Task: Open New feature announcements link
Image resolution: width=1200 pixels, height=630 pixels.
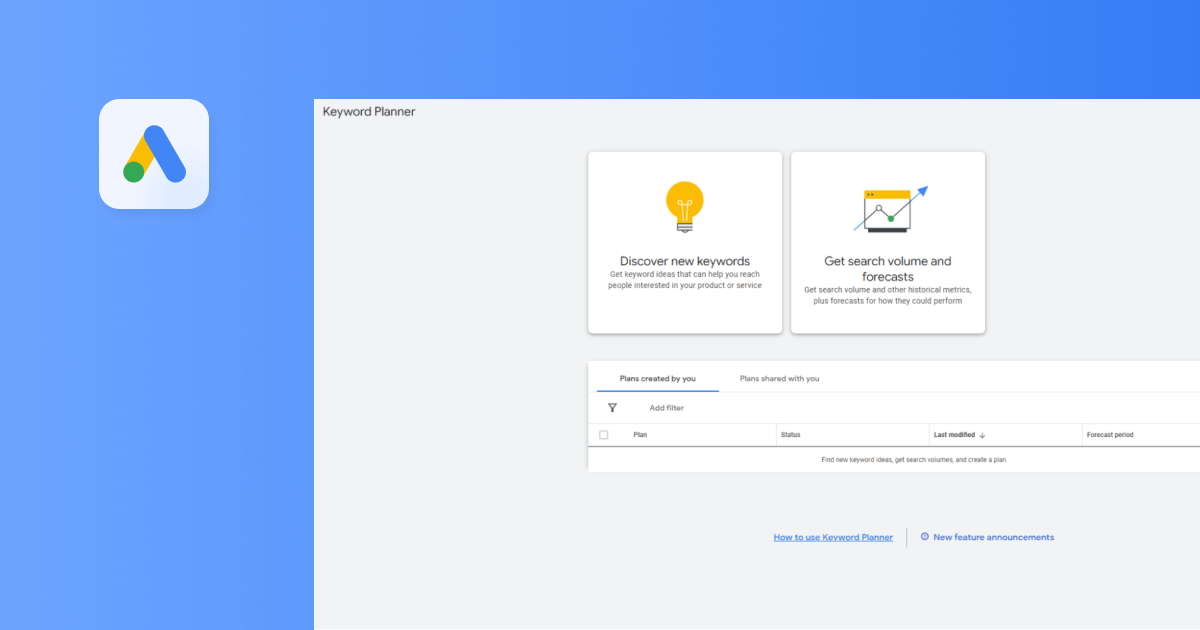Action: pos(994,537)
